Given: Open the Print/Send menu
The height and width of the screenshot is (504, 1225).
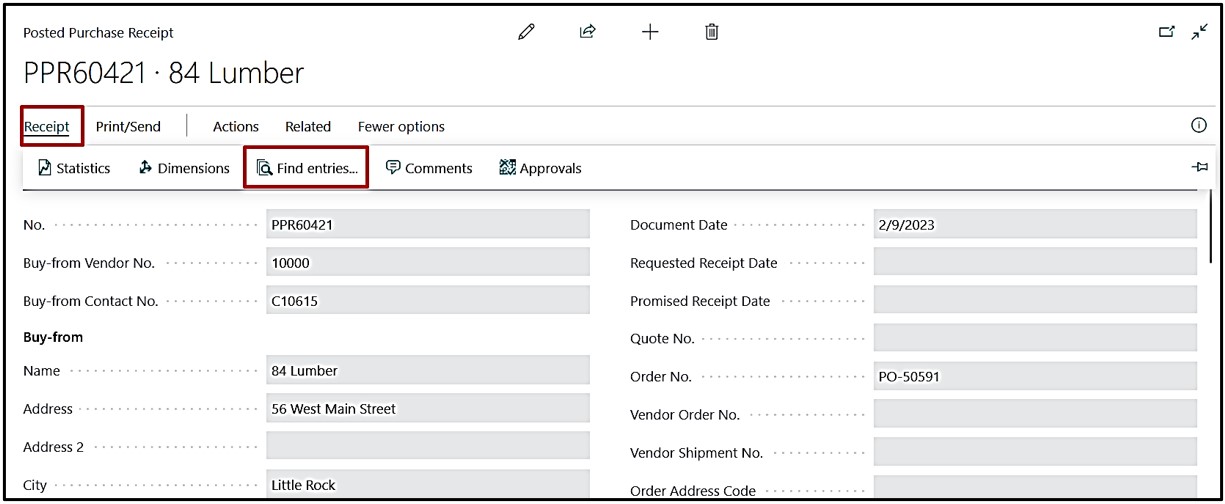Looking at the screenshot, I should coord(128,127).
